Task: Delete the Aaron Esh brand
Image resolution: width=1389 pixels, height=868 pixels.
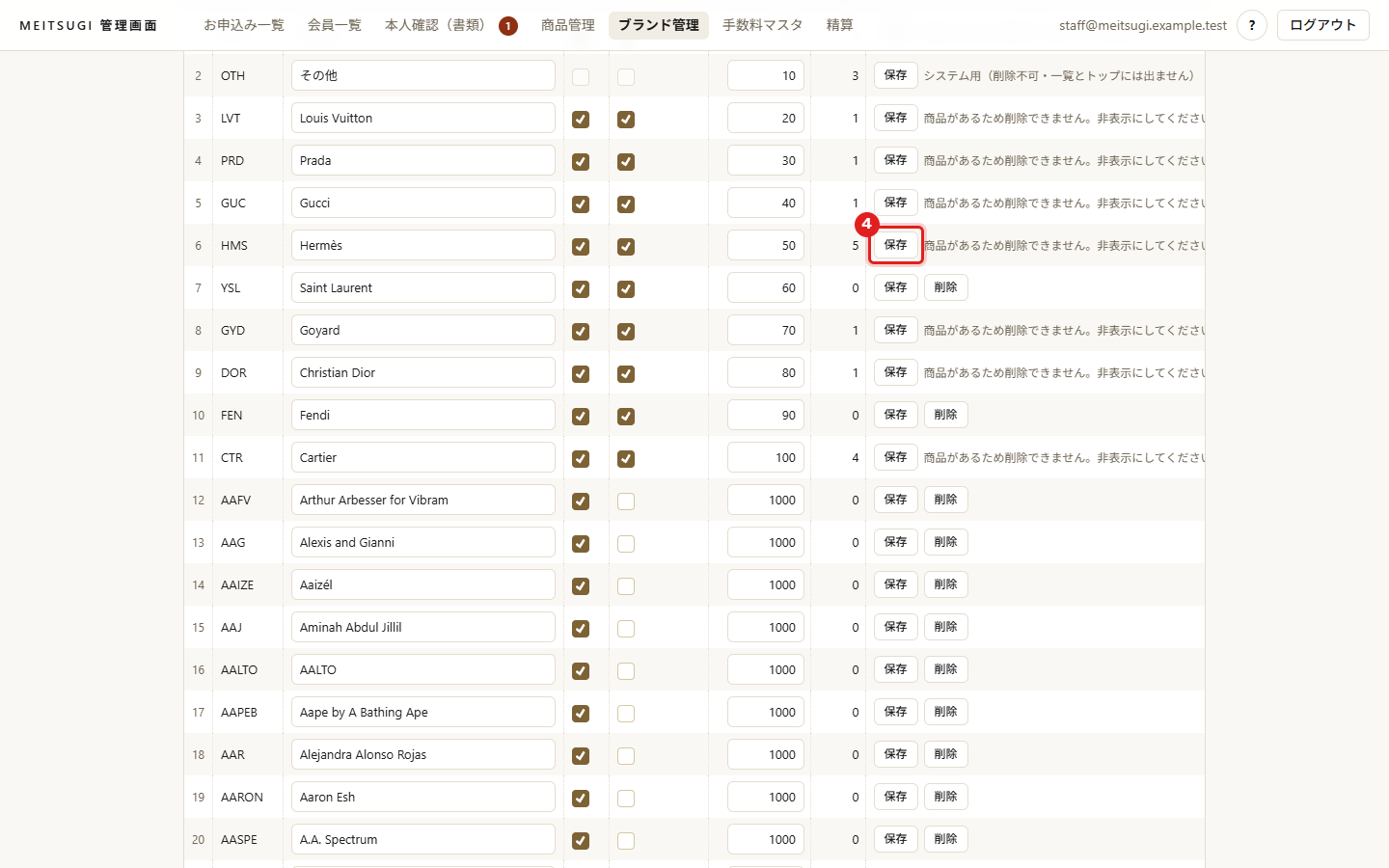Action: (x=946, y=797)
